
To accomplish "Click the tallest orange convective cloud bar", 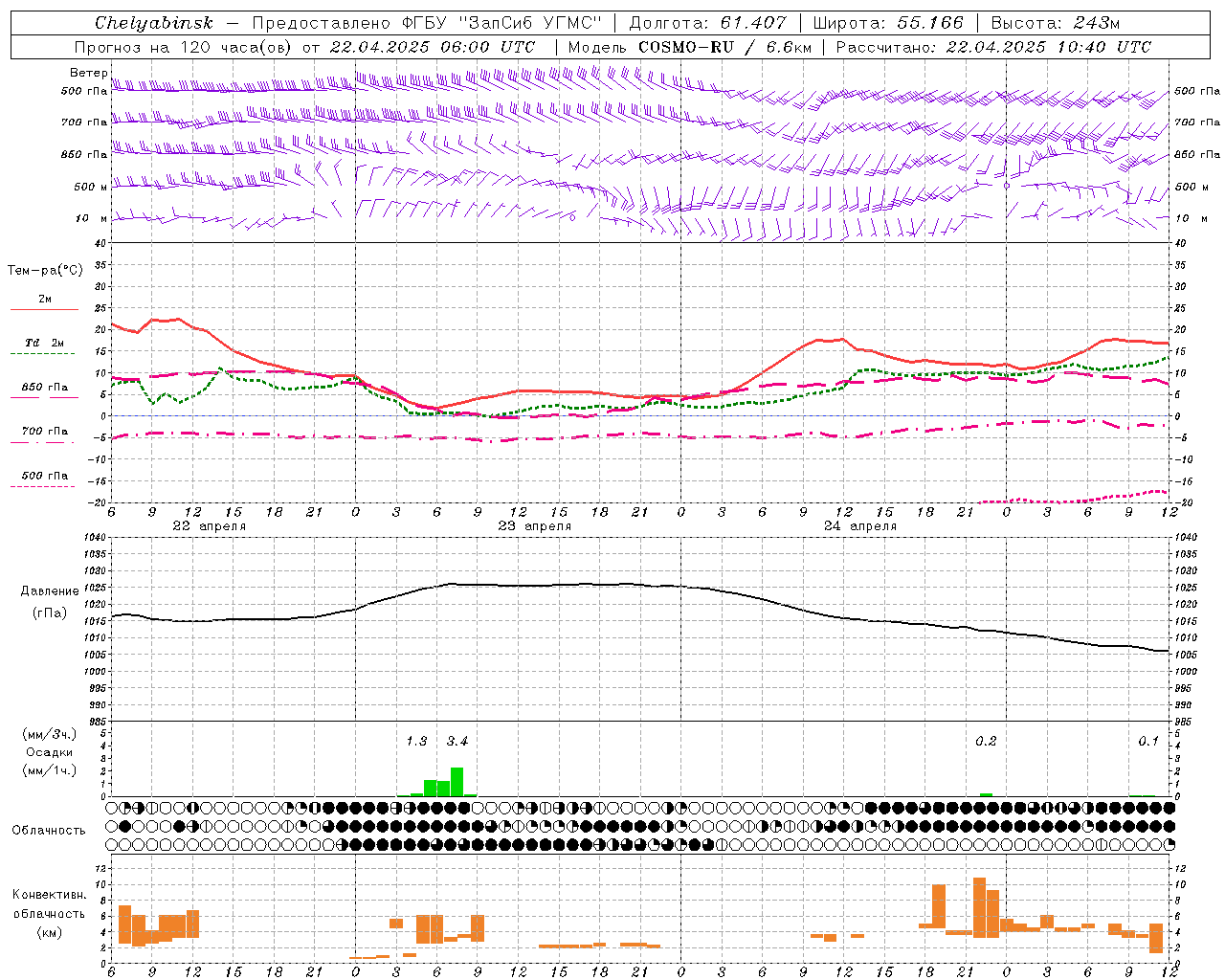I will point(979,907).
